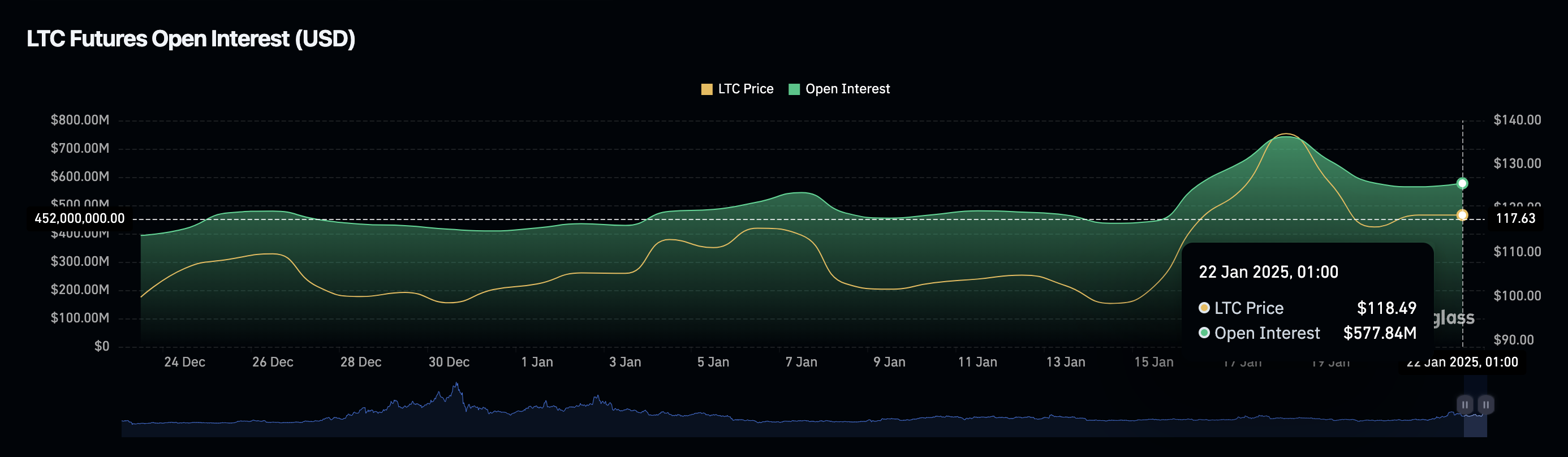Click the 7 Jan date axis label
Image resolution: width=1568 pixels, height=457 pixels.
[x=801, y=362]
